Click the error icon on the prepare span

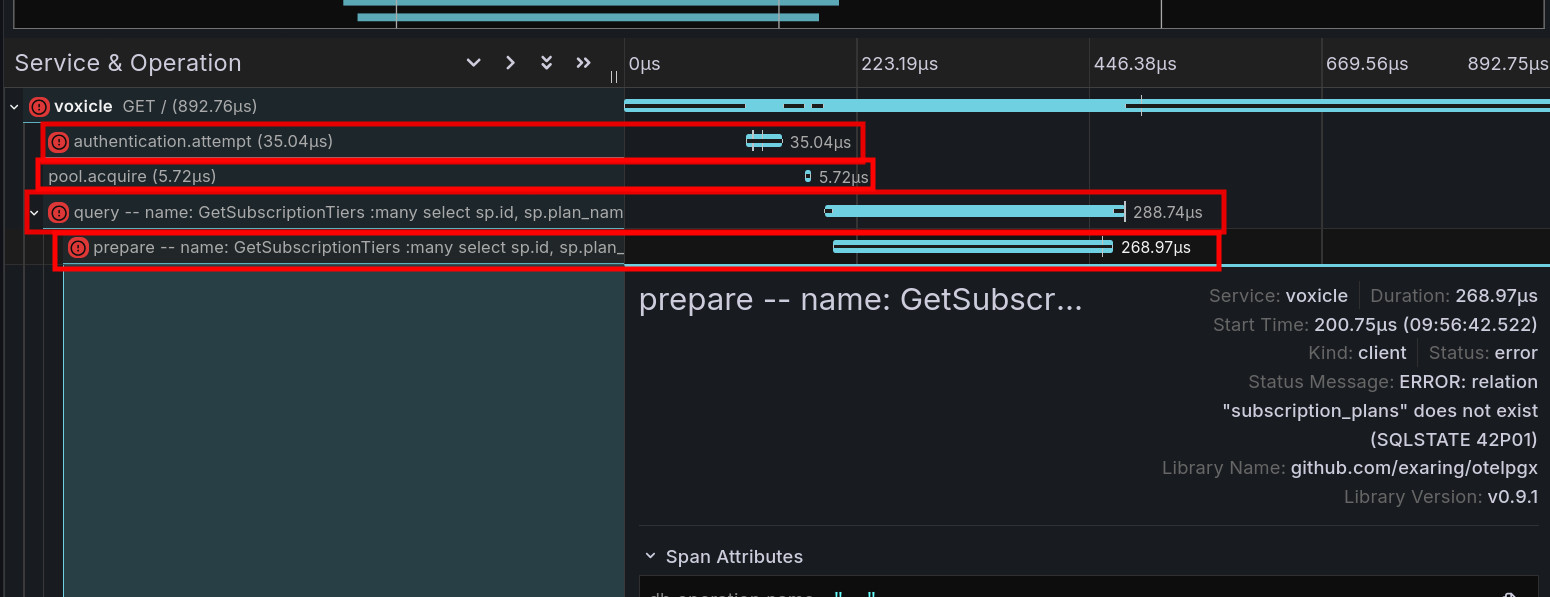point(78,248)
